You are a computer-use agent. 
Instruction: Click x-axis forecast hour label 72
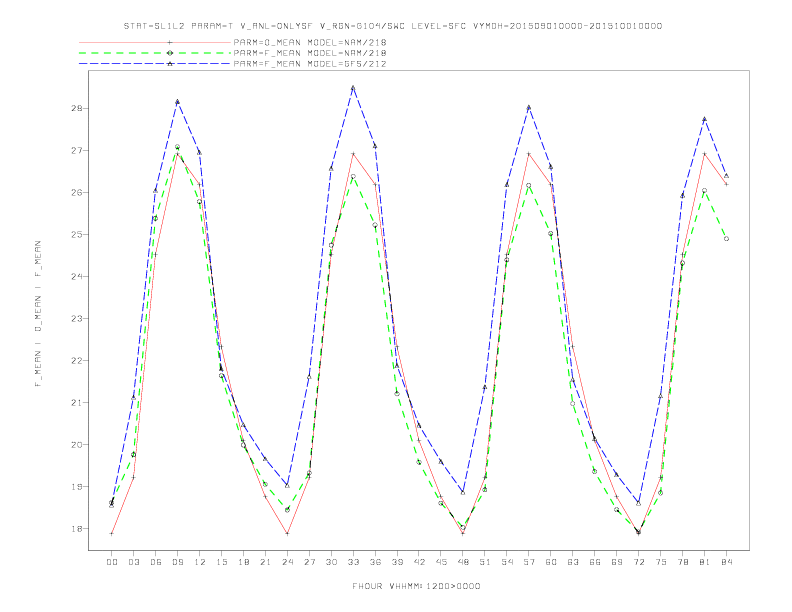pyautogui.click(x=639, y=562)
